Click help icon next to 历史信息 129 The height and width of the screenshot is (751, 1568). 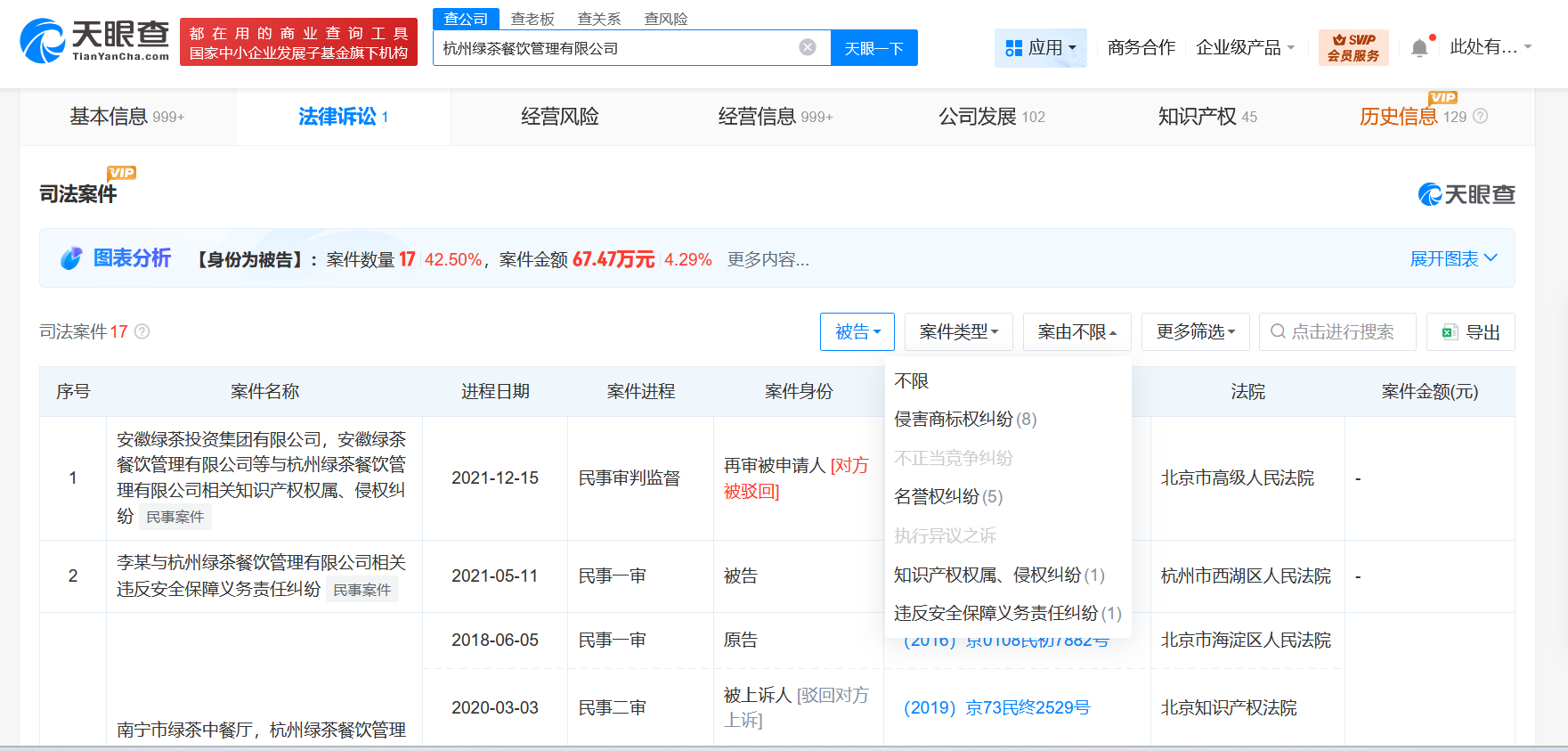tap(1481, 117)
